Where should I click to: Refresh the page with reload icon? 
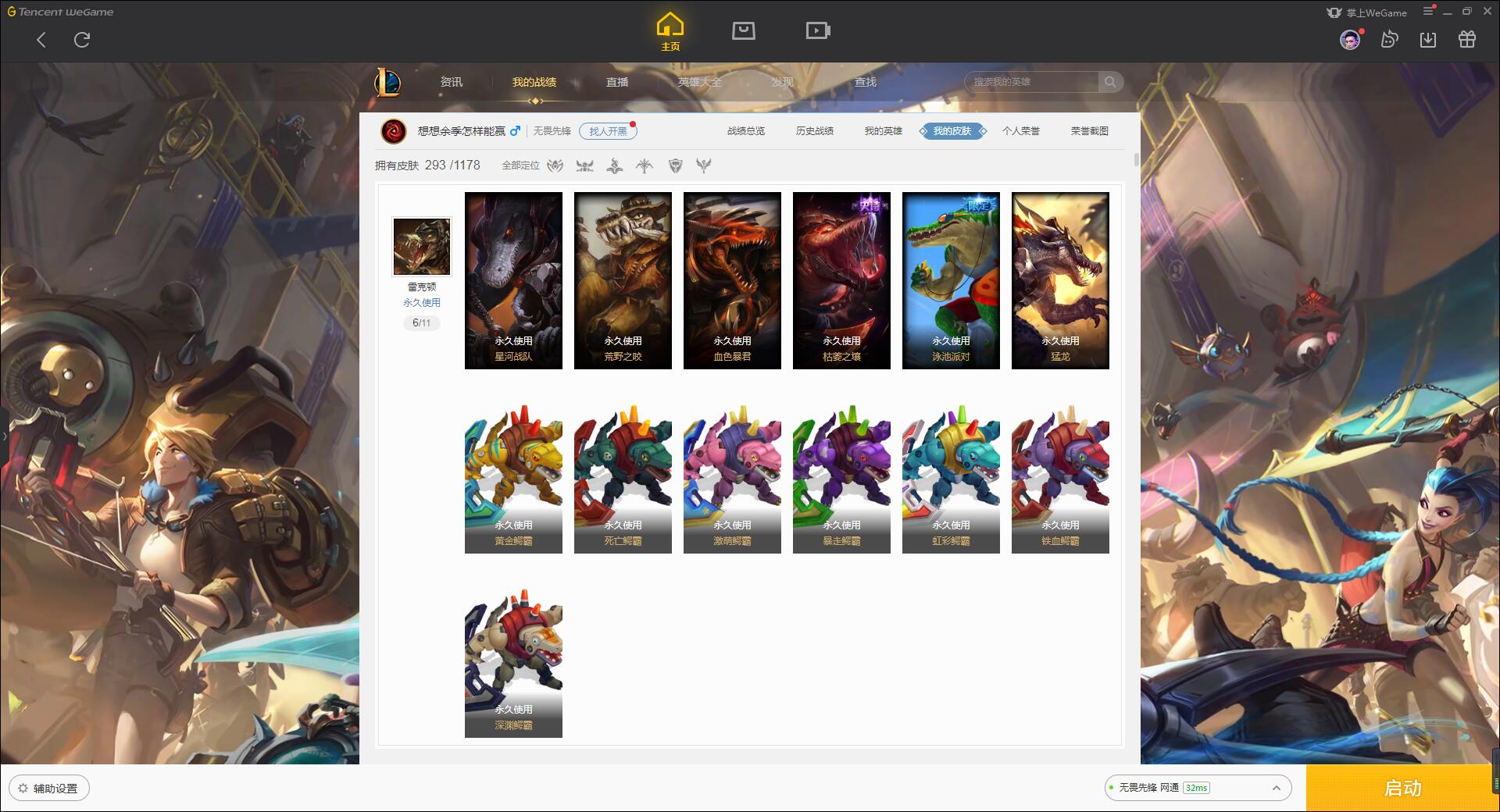82,40
